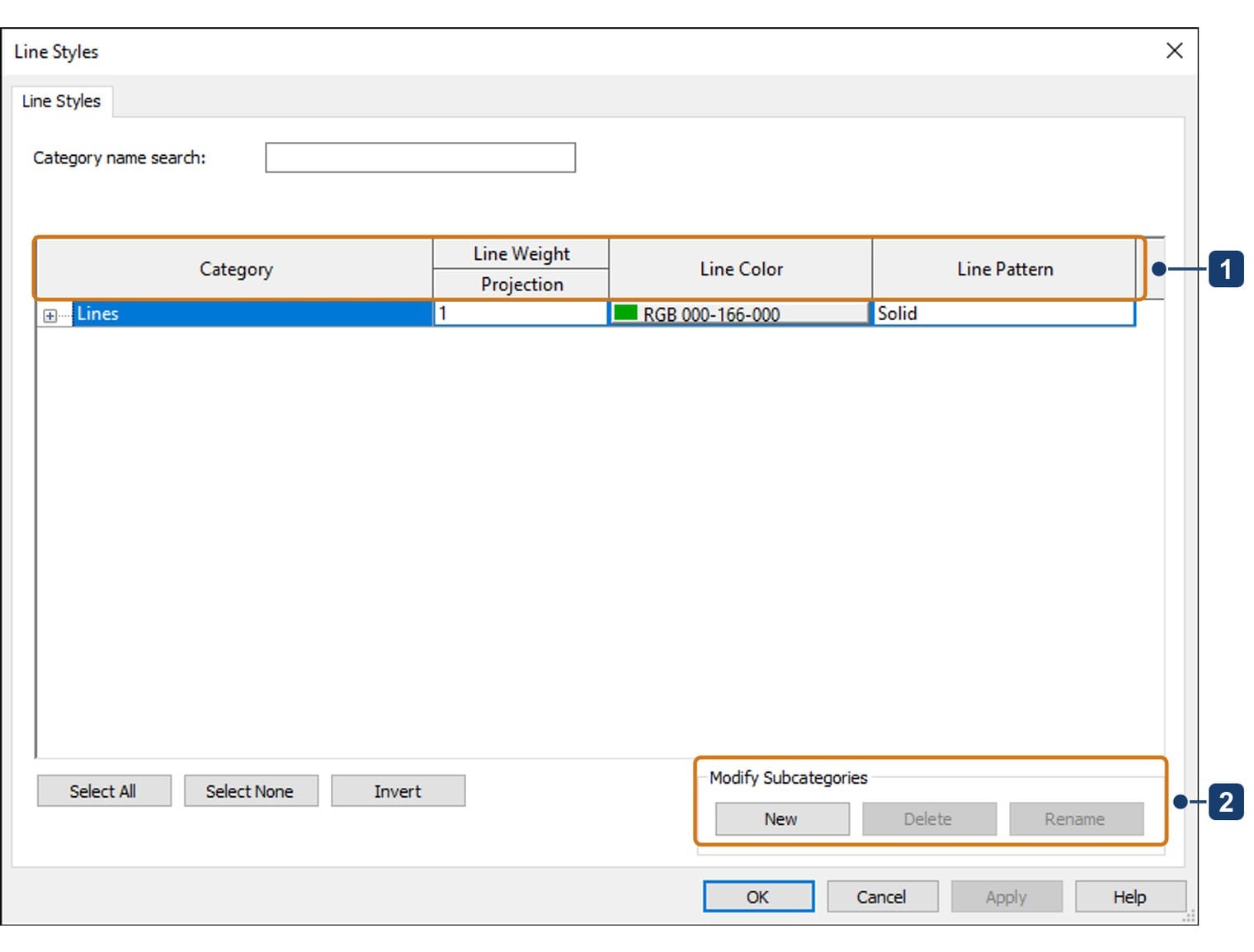Click the Cancel button
This screenshot has width=1254, height=952.
click(x=882, y=896)
